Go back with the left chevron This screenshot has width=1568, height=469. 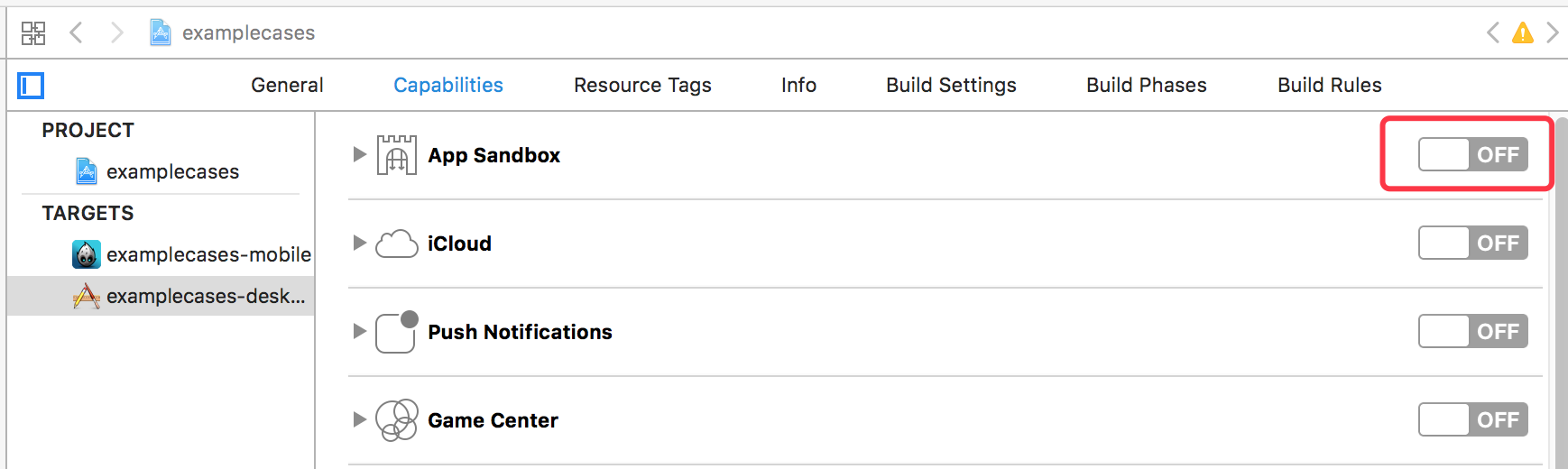tap(77, 33)
